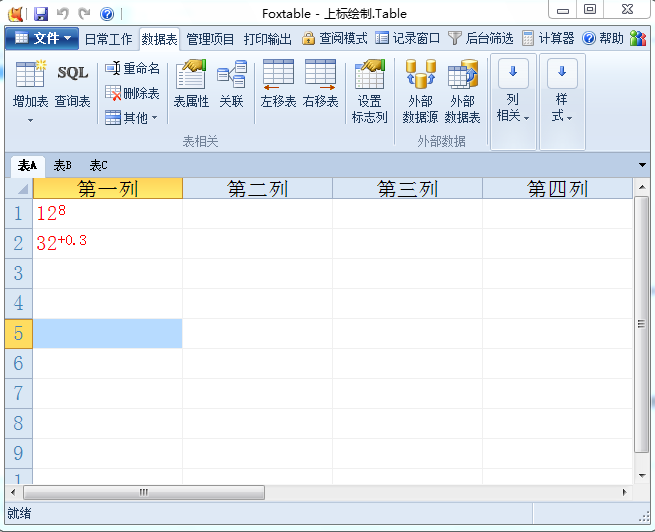The image size is (655, 532).
Task: Click 设置标志列 icon
Action: tap(369, 92)
